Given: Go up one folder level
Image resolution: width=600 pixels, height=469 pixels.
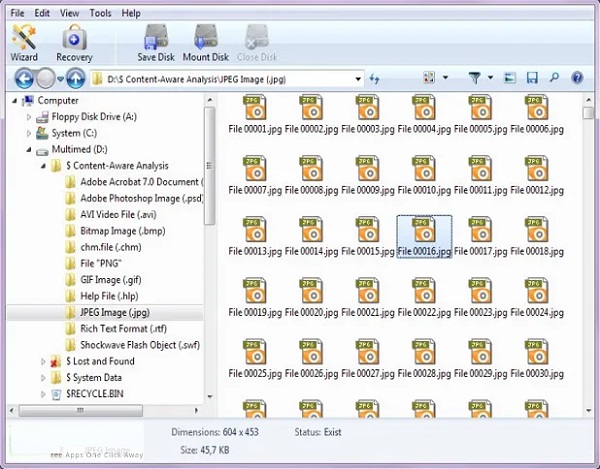Looking at the screenshot, I should tap(76, 78).
